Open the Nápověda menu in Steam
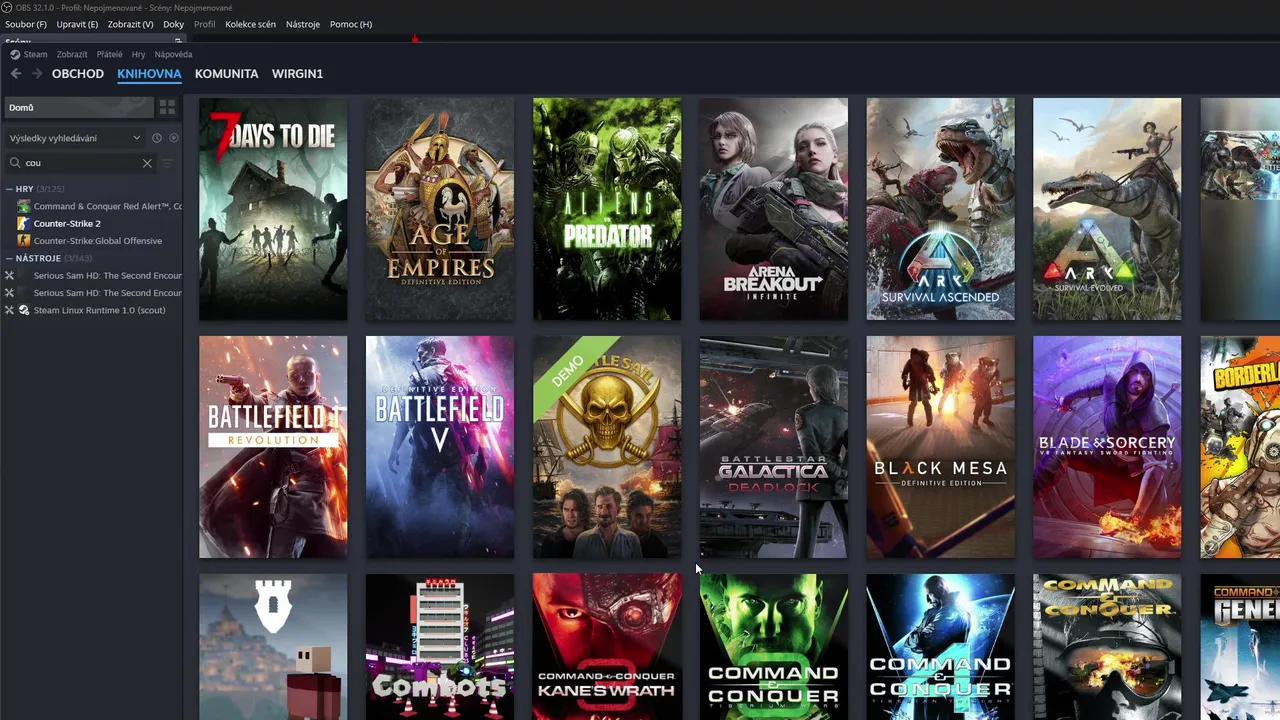The image size is (1280, 720). tap(174, 54)
